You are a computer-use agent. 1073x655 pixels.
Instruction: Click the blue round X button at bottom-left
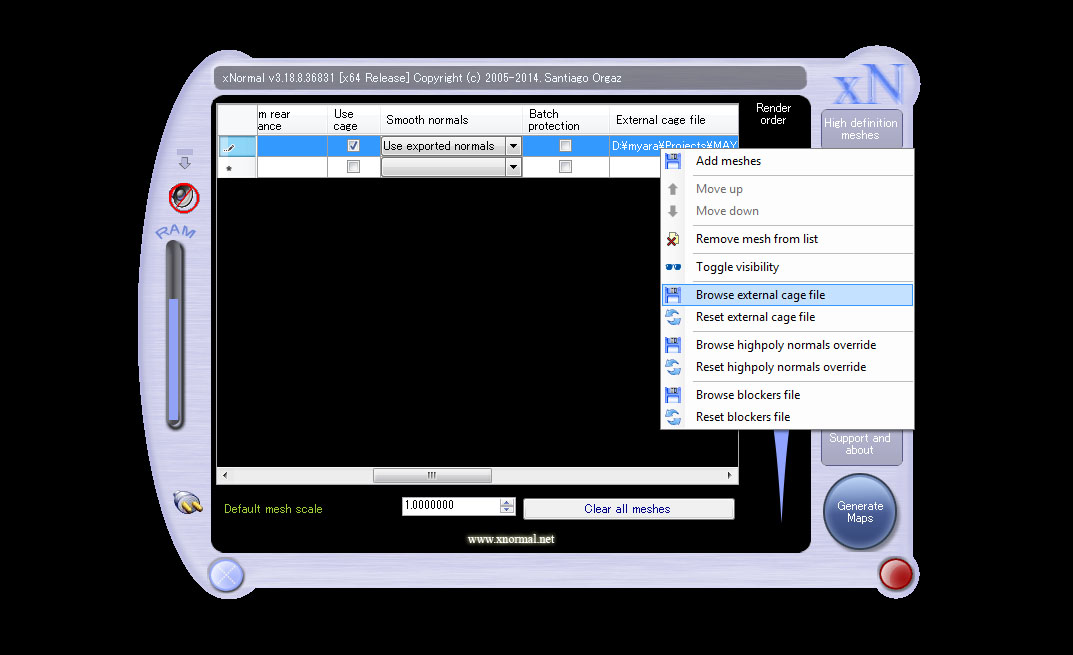point(227,575)
